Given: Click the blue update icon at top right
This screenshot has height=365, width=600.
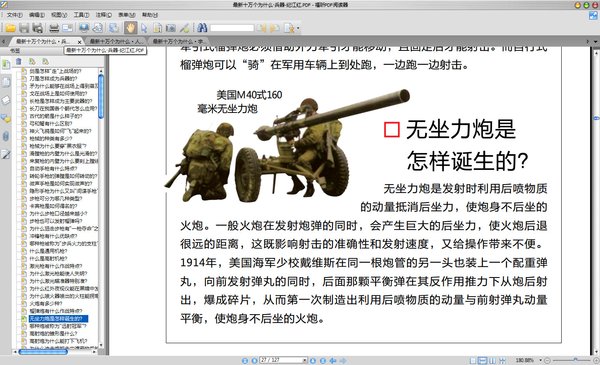Looking at the screenshot, I should [x=593, y=15].
